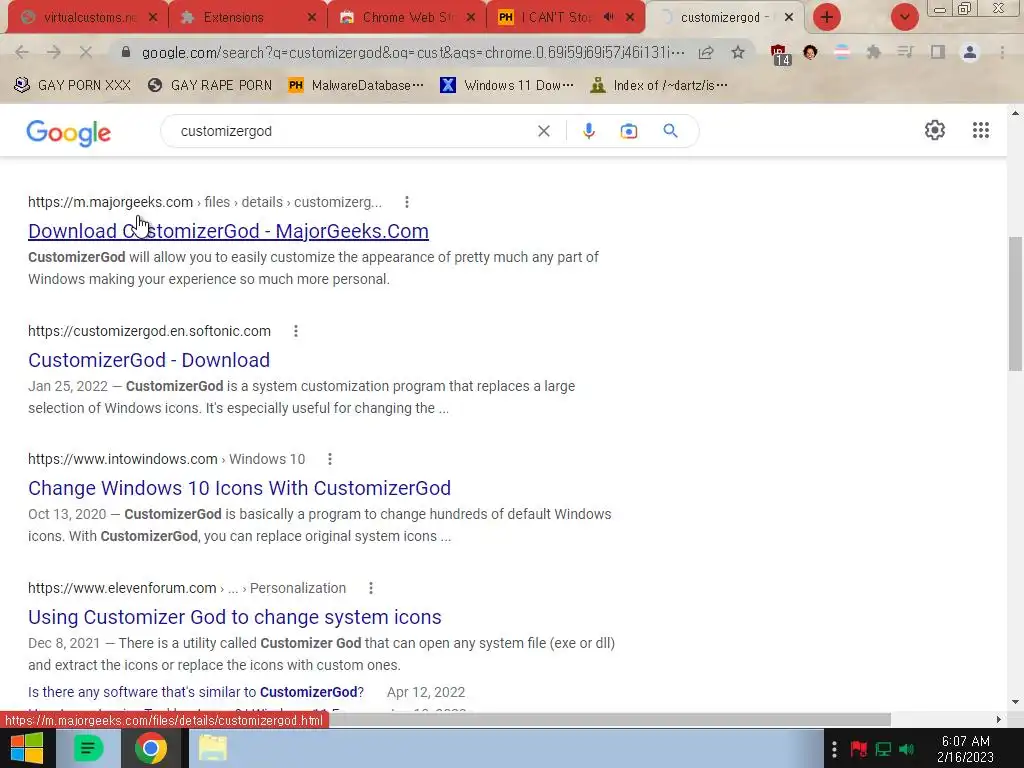The width and height of the screenshot is (1024, 768).
Task: Open the more options for the elevenforum result
Action: pos(371,588)
